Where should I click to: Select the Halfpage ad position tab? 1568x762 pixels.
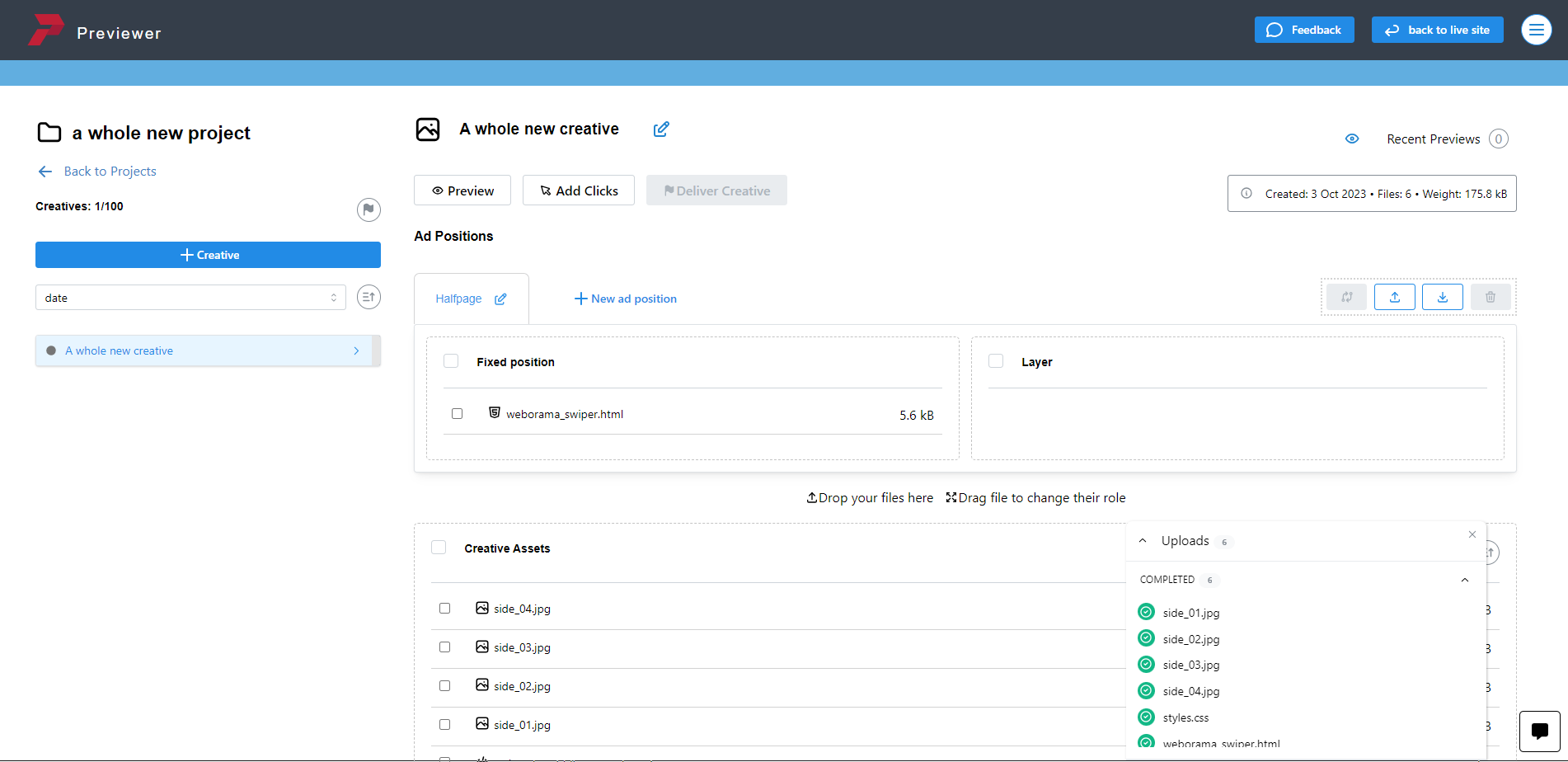click(x=458, y=299)
